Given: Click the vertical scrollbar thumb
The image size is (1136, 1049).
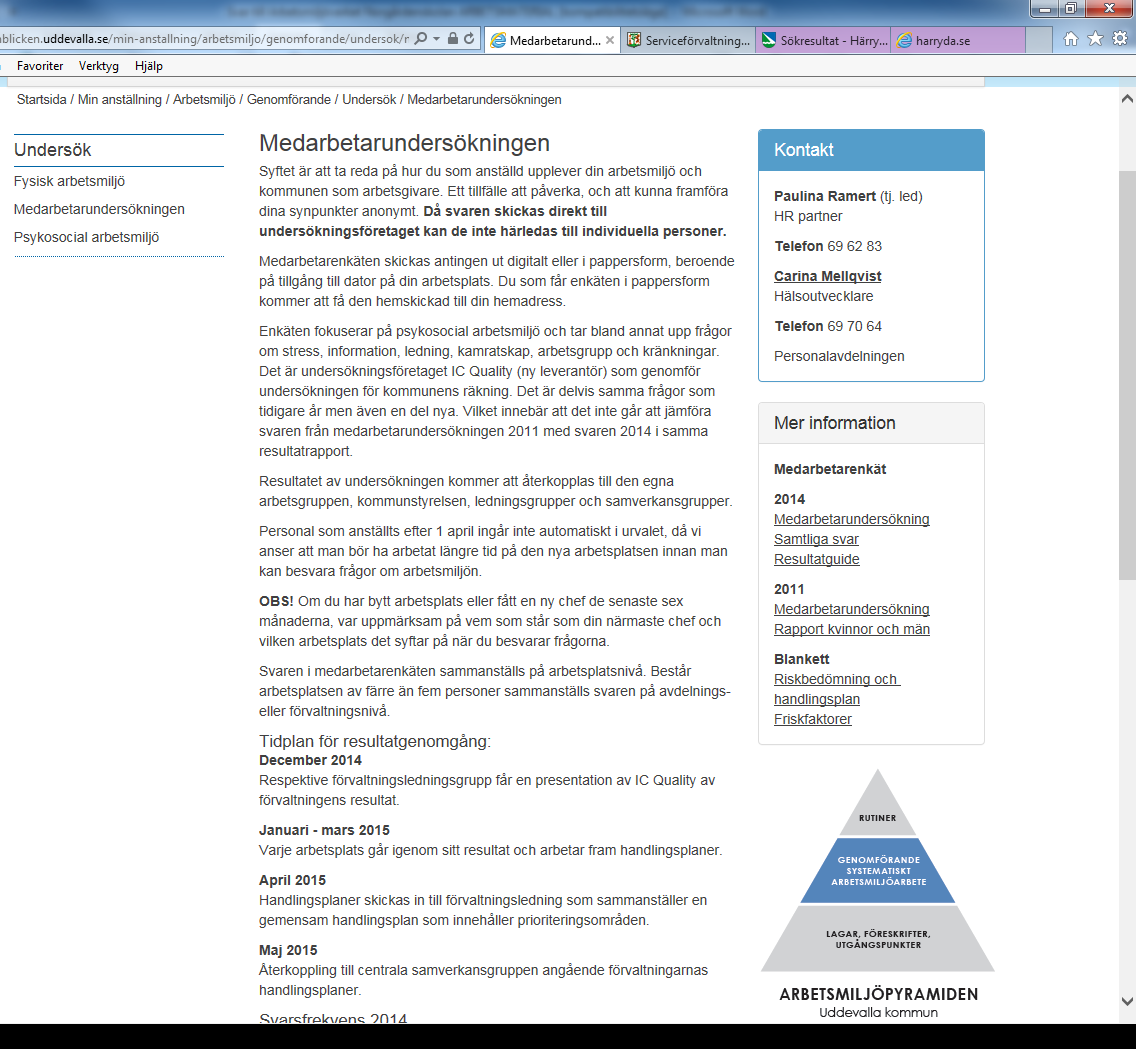Looking at the screenshot, I should (x=1127, y=375).
